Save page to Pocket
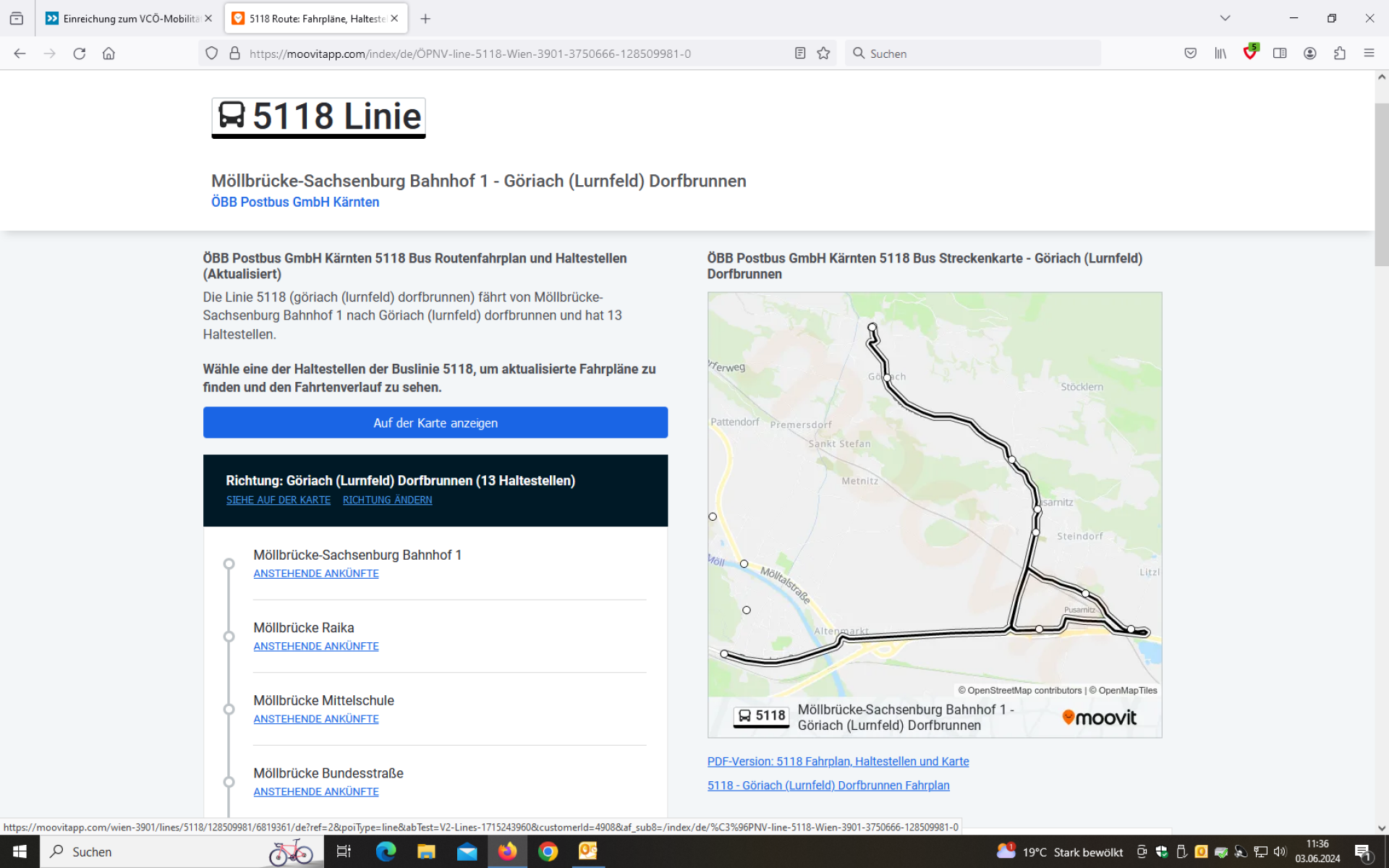 coord(1190,54)
